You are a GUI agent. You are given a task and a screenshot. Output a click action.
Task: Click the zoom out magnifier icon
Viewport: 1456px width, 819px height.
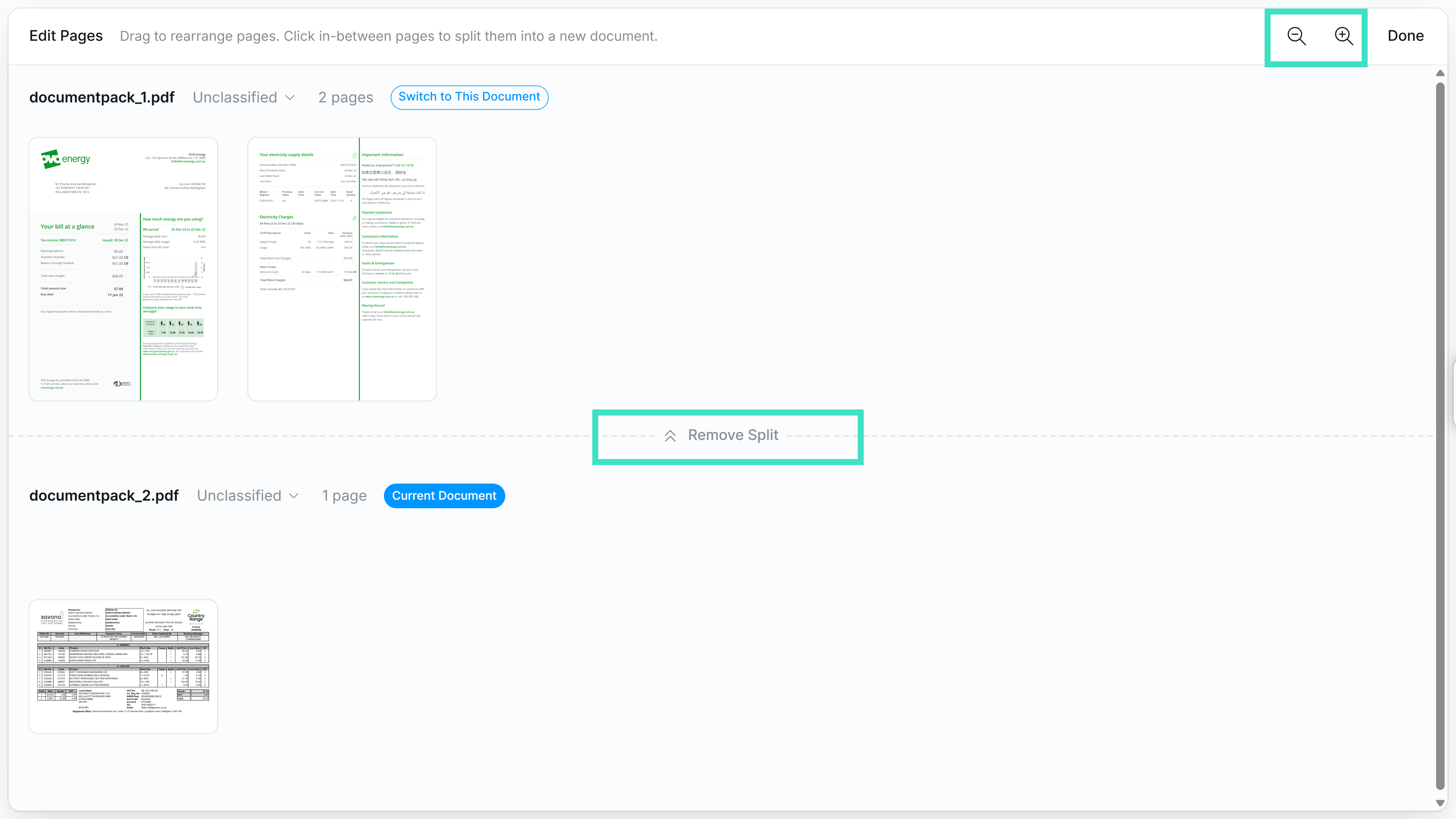(1296, 36)
